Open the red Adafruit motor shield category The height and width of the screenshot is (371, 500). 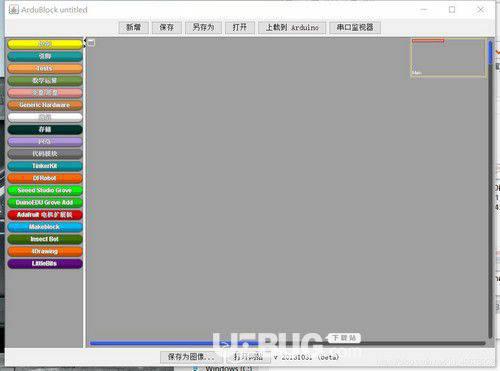(x=45, y=215)
